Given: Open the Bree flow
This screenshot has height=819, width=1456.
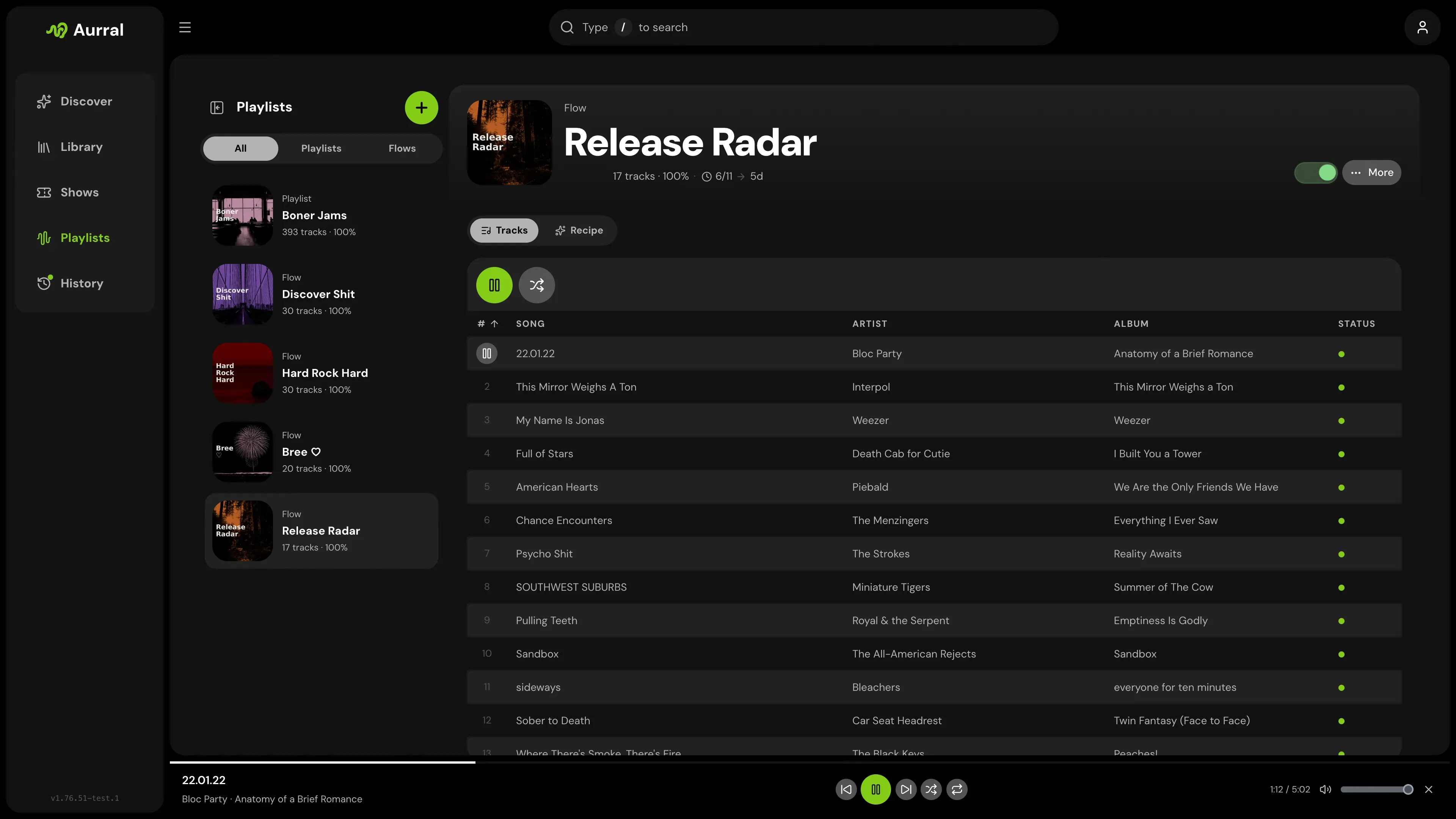Looking at the screenshot, I should click(321, 452).
